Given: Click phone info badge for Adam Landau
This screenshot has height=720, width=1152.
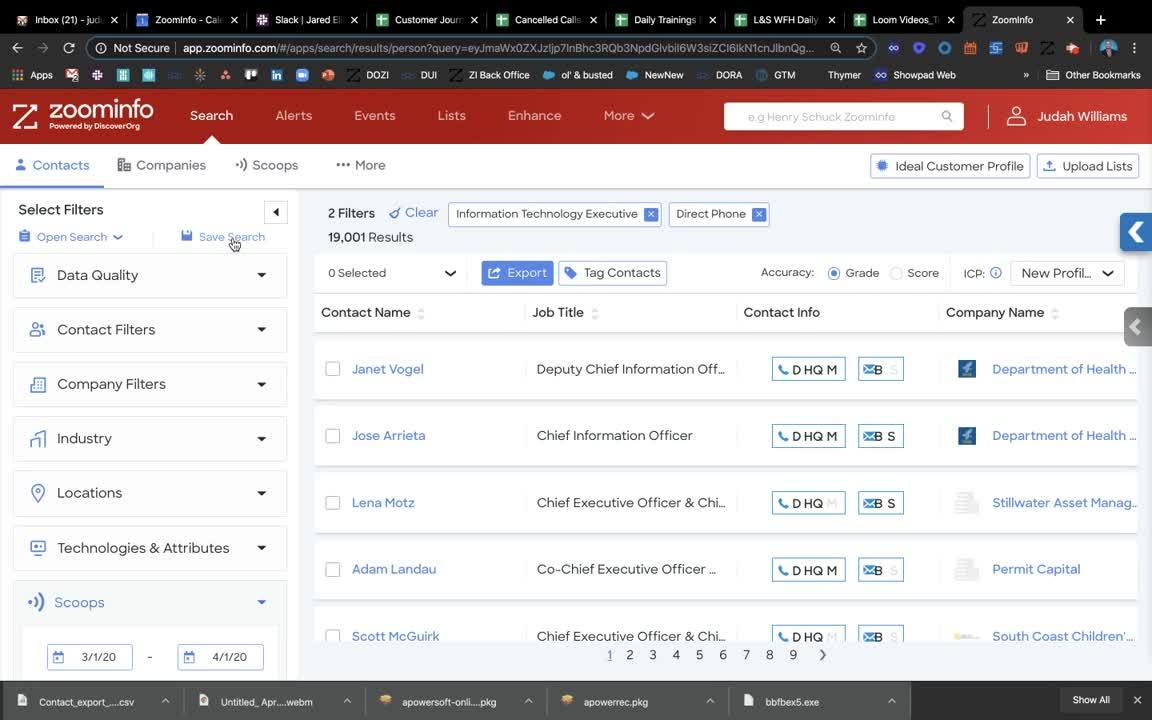Looking at the screenshot, I should point(808,570).
